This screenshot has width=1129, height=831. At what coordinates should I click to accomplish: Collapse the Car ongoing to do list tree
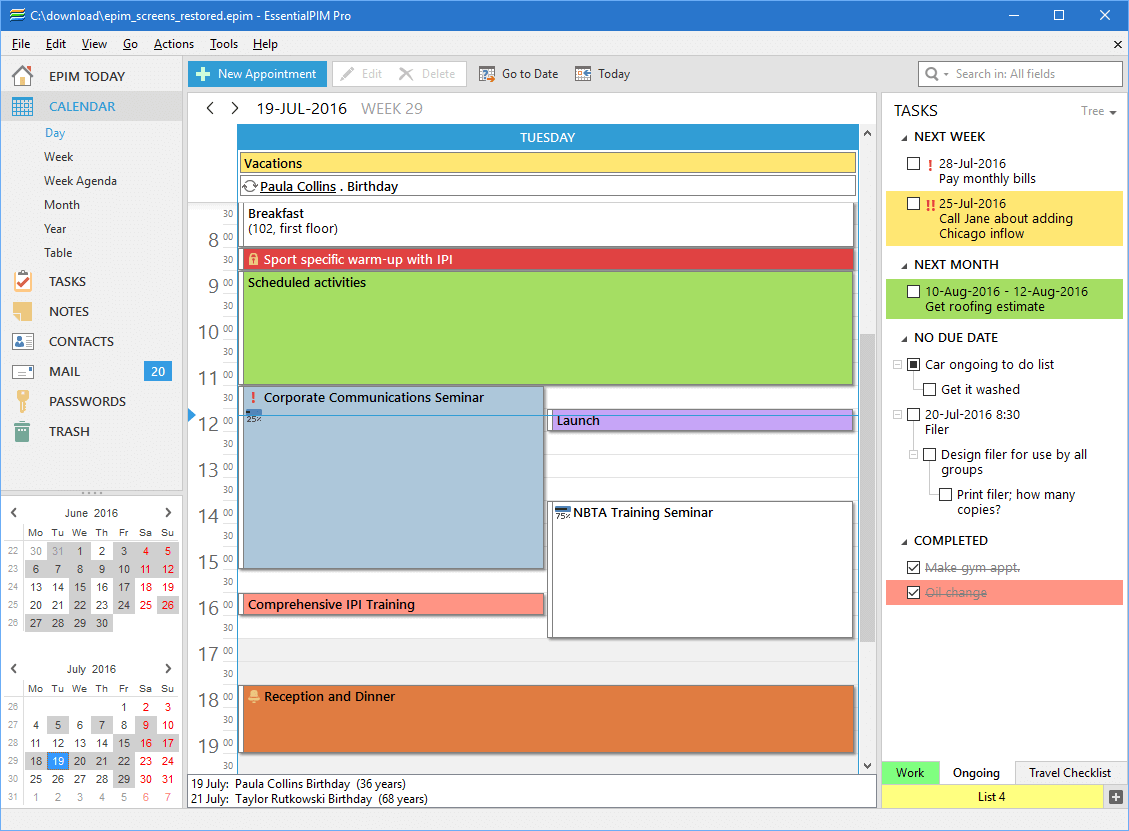tap(897, 365)
